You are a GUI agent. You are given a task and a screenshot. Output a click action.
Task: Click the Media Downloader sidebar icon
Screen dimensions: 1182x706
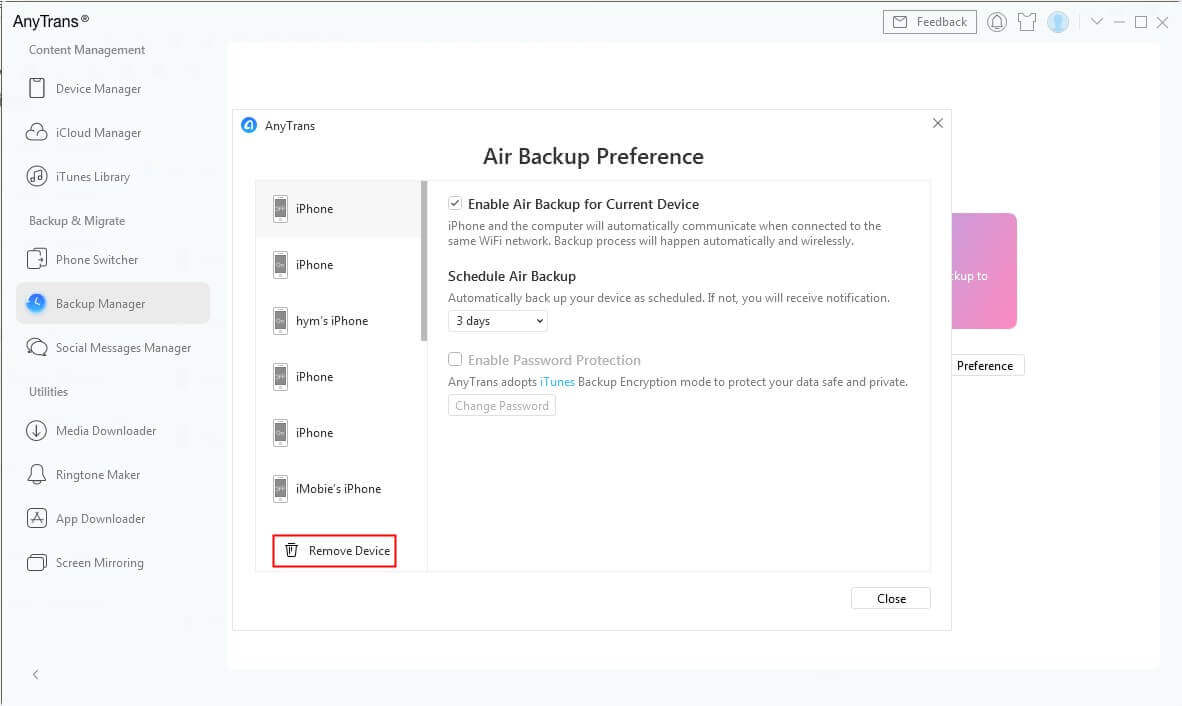pyautogui.click(x=37, y=431)
